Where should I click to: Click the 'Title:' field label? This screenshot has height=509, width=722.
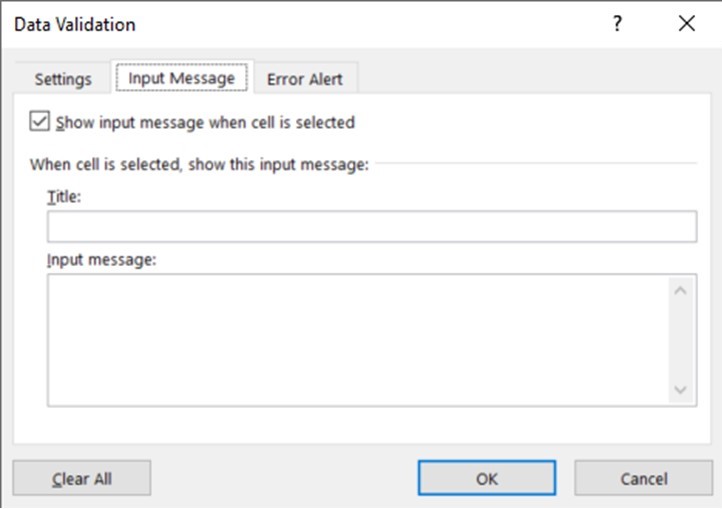[x=63, y=197]
